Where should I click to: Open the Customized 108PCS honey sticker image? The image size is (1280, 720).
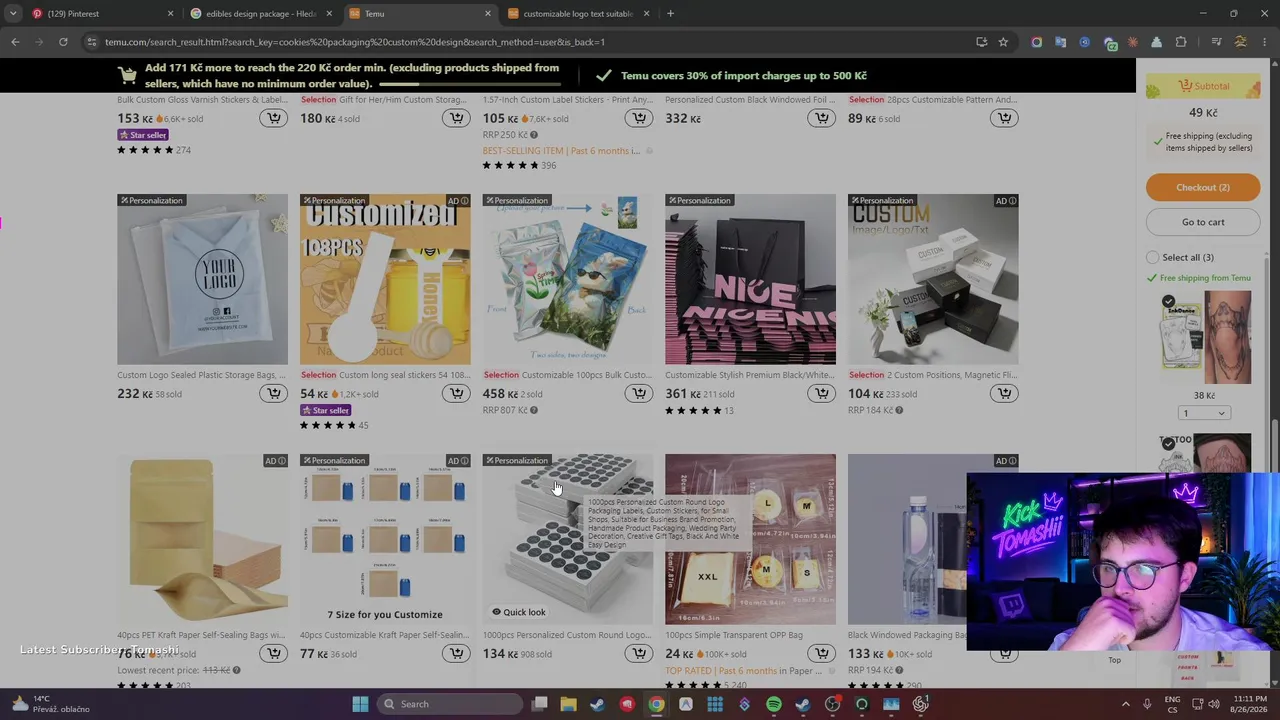click(x=385, y=279)
